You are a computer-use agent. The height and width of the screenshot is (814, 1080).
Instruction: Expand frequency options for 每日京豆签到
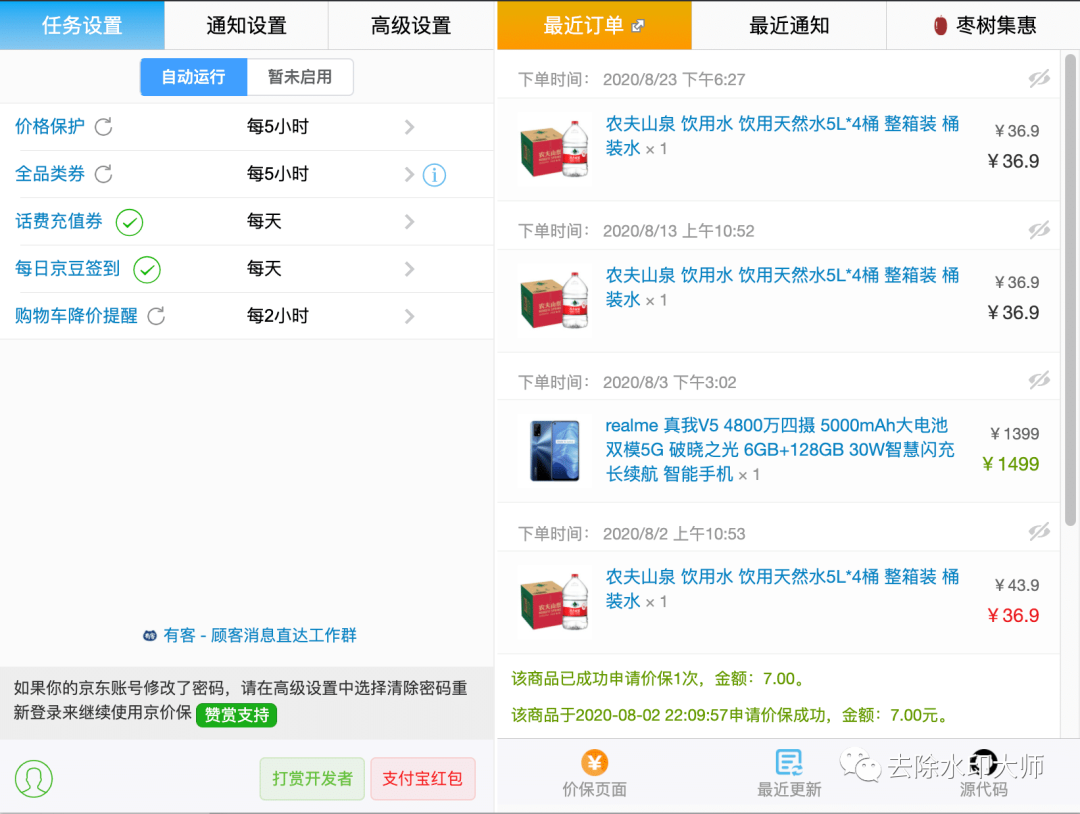point(410,269)
